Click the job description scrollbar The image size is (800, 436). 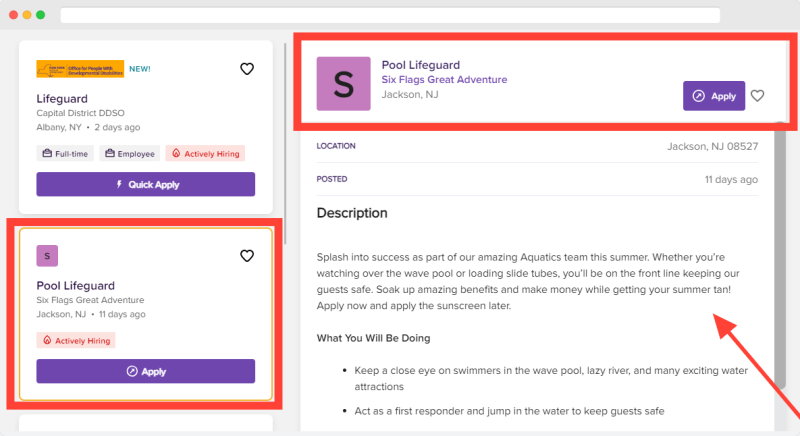[780, 255]
